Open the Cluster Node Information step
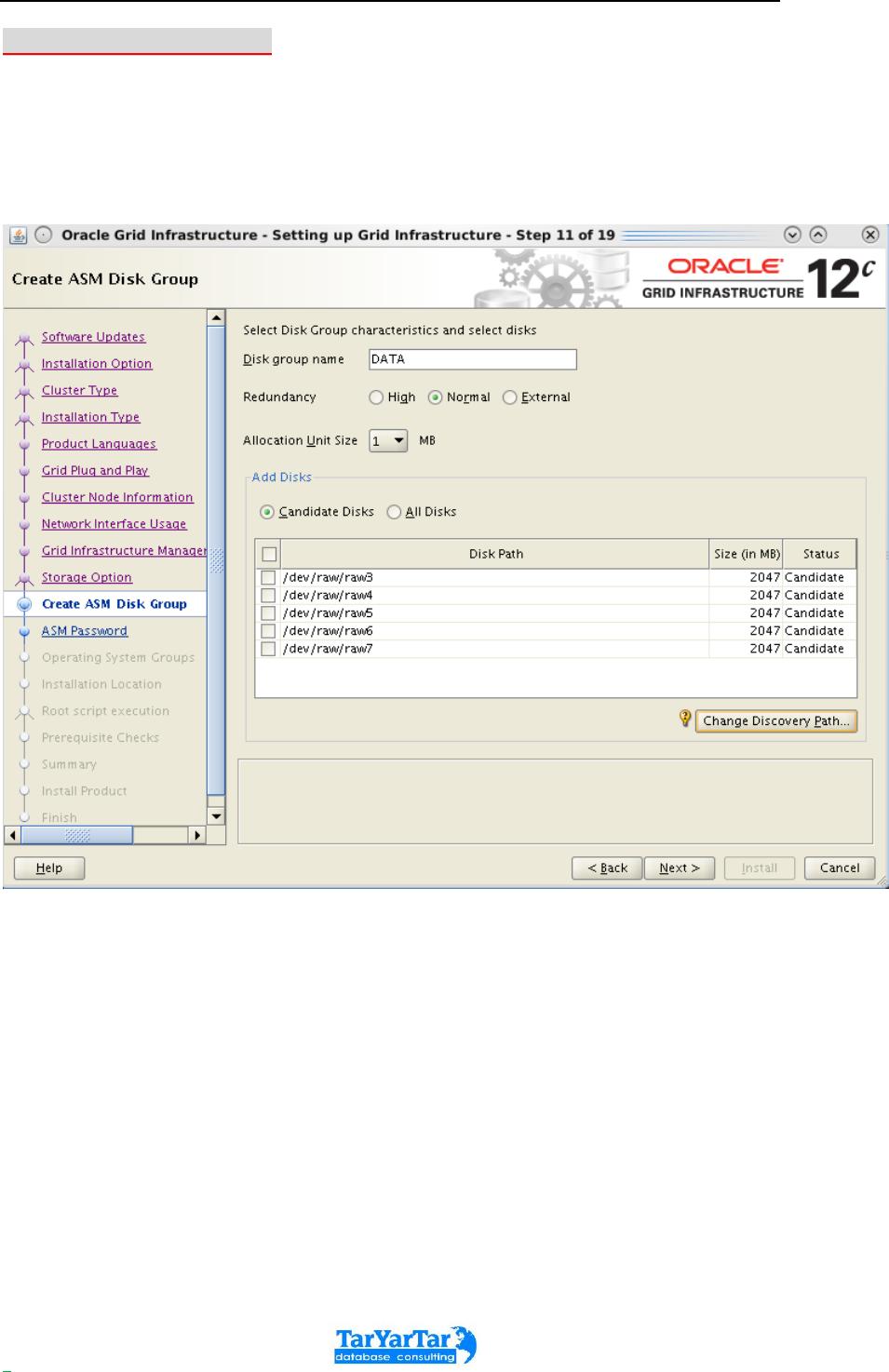 click(x=117, y=498)
